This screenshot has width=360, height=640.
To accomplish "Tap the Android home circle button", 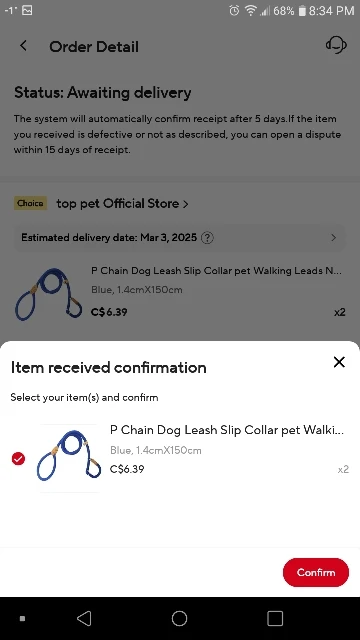I will [x=180, y=618].
